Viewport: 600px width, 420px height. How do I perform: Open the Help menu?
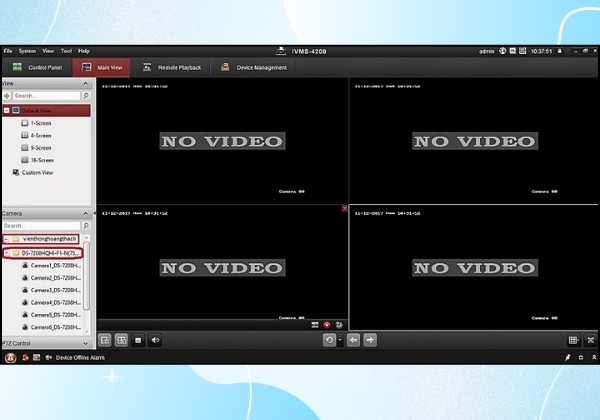(x=84, y=51)
